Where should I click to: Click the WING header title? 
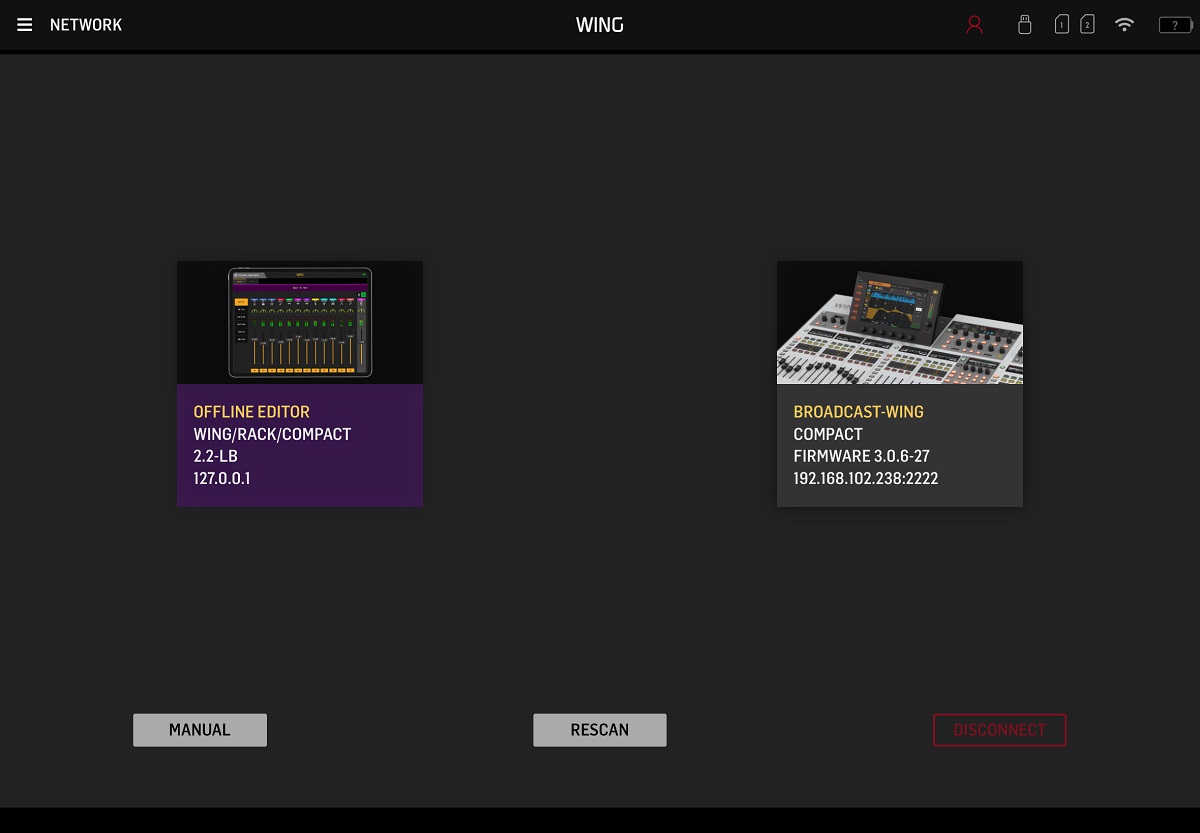point(600,25)
